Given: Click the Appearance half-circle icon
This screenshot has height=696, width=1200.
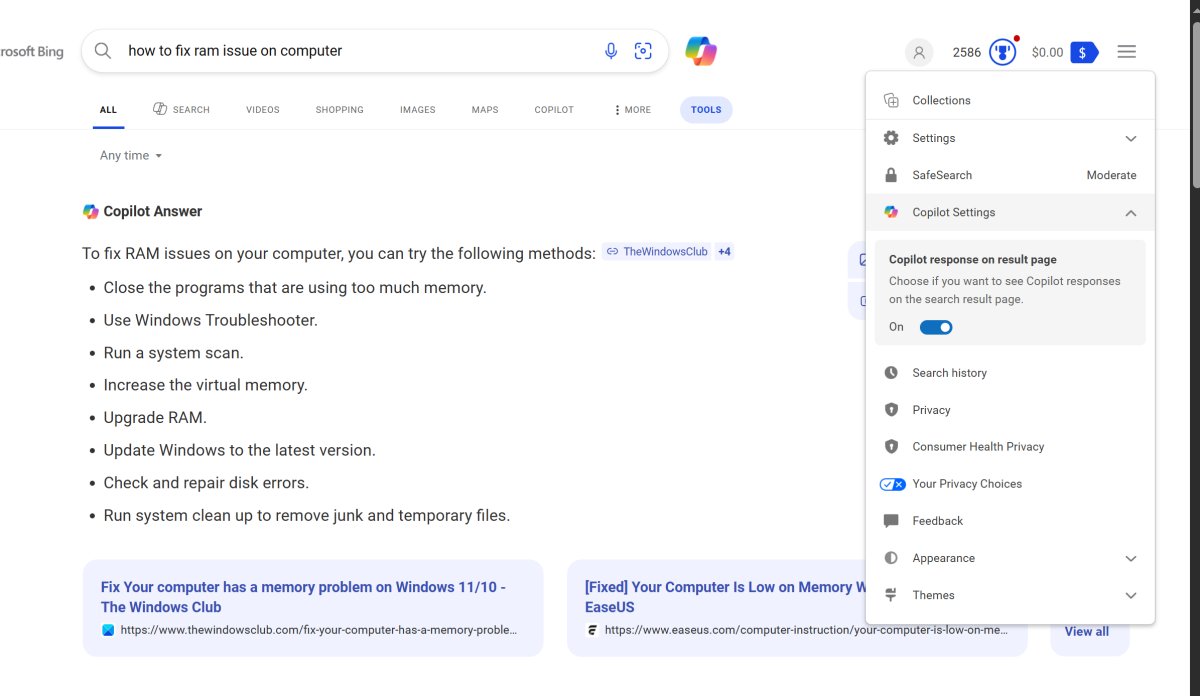Looking at the screenshot, I should coord(891,558).
